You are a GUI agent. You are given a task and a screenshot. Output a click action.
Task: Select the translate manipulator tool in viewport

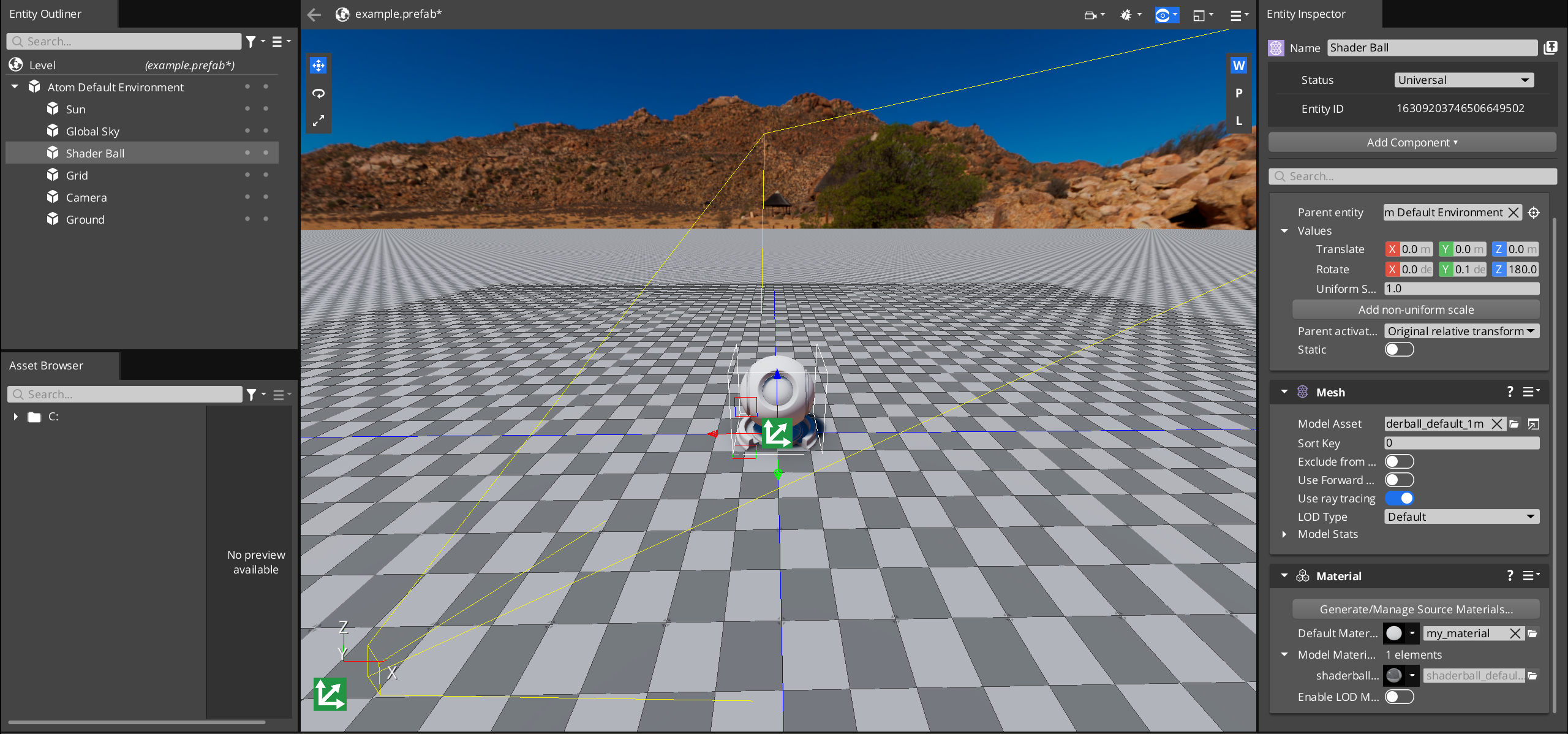[x=318, y=66]
